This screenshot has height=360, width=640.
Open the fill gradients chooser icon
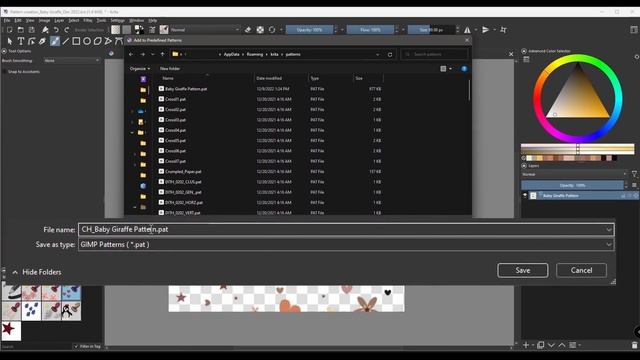point(116,29)
